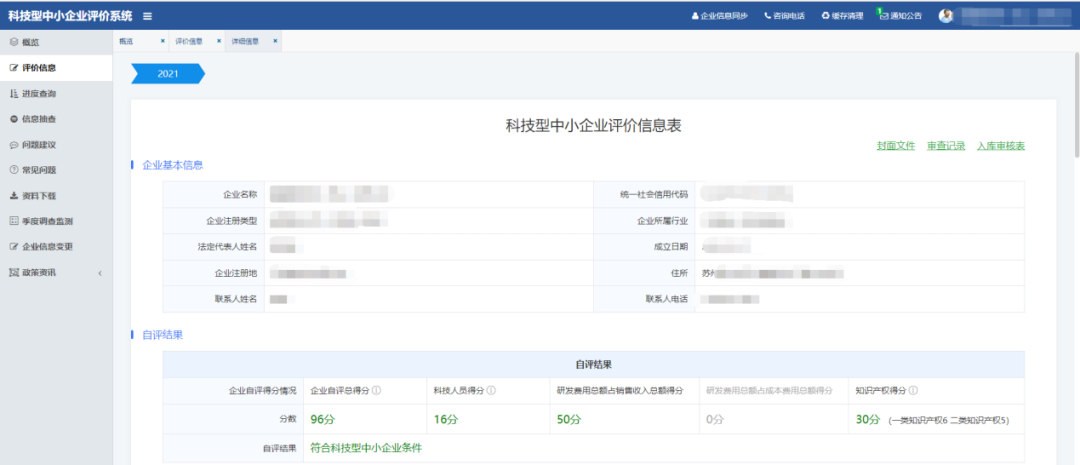1080x465 pixels.
Task: Close the 评价信息 tab
Action: 219,41
